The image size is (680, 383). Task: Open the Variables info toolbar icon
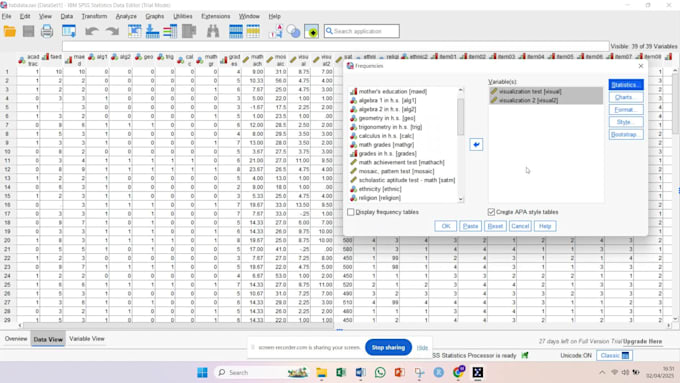170,31
